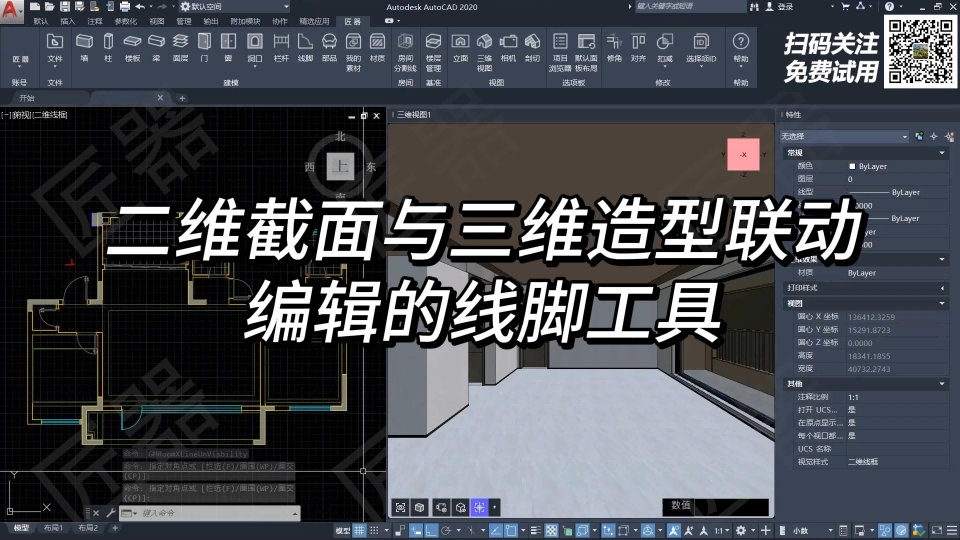
Task: Open the 无选择 selection dropdown in properties
Action: click(844, 137)
